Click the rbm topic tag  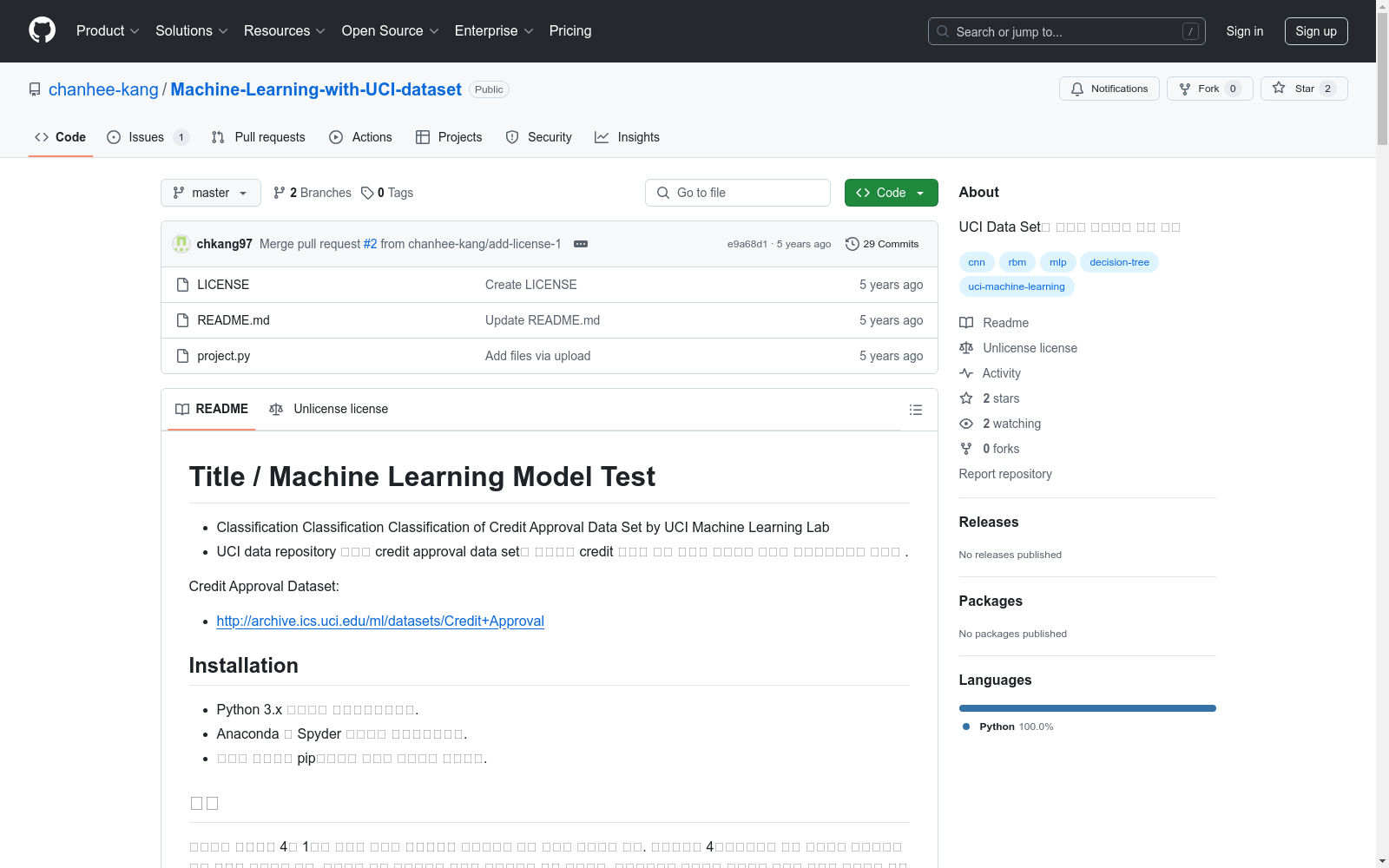(x=1017, y=262)
